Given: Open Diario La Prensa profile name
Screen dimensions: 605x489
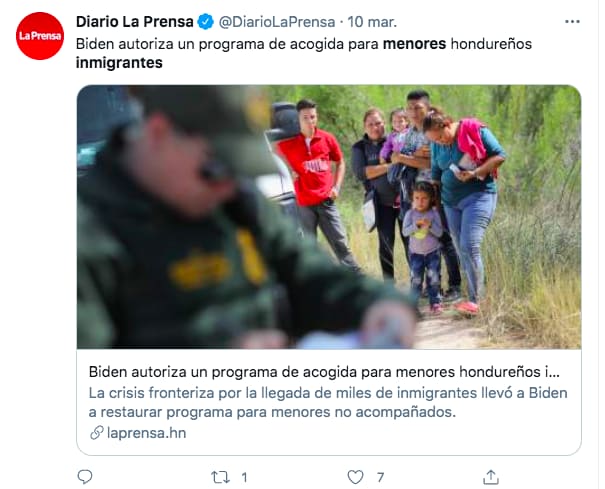Looking at the screenshot, I should tap(135, 22).
